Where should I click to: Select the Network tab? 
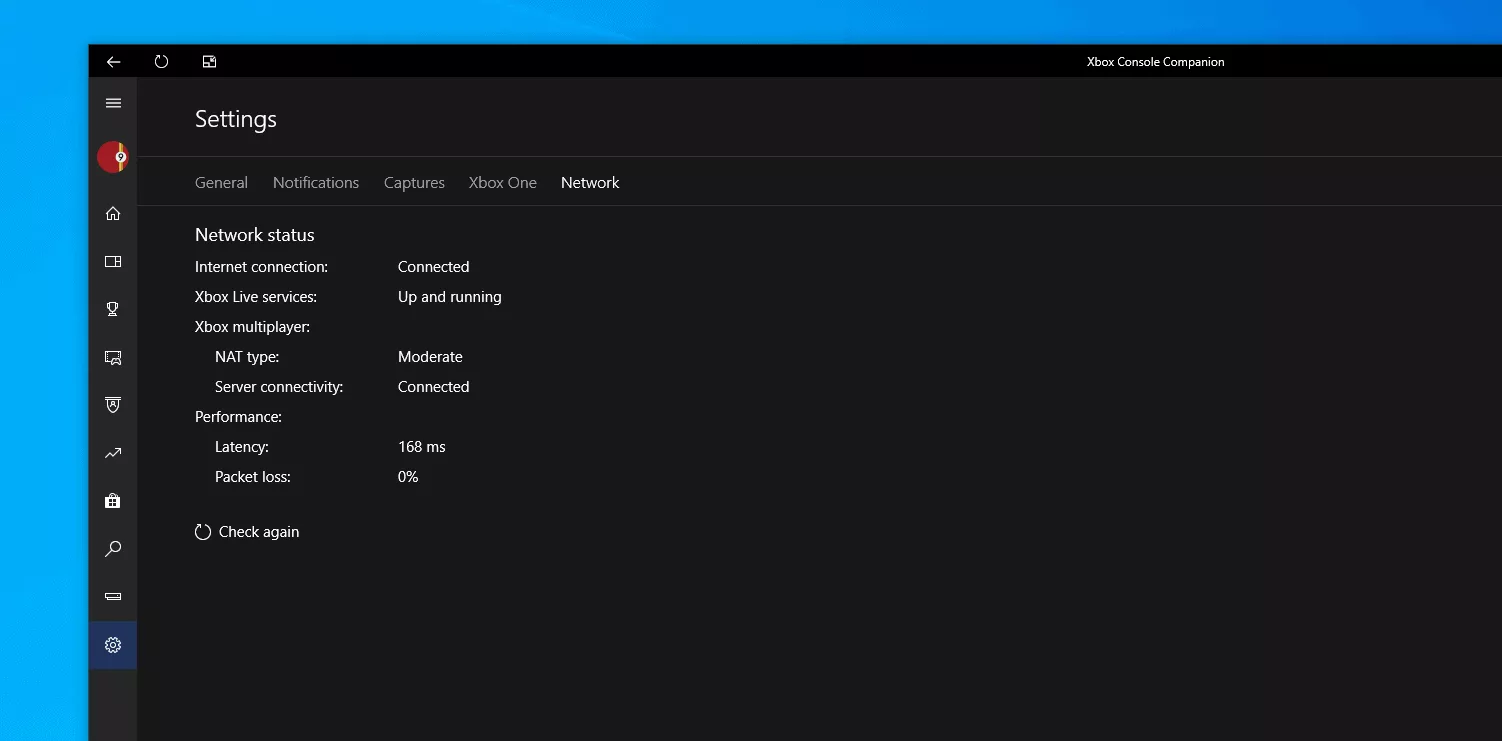[590, 183]
